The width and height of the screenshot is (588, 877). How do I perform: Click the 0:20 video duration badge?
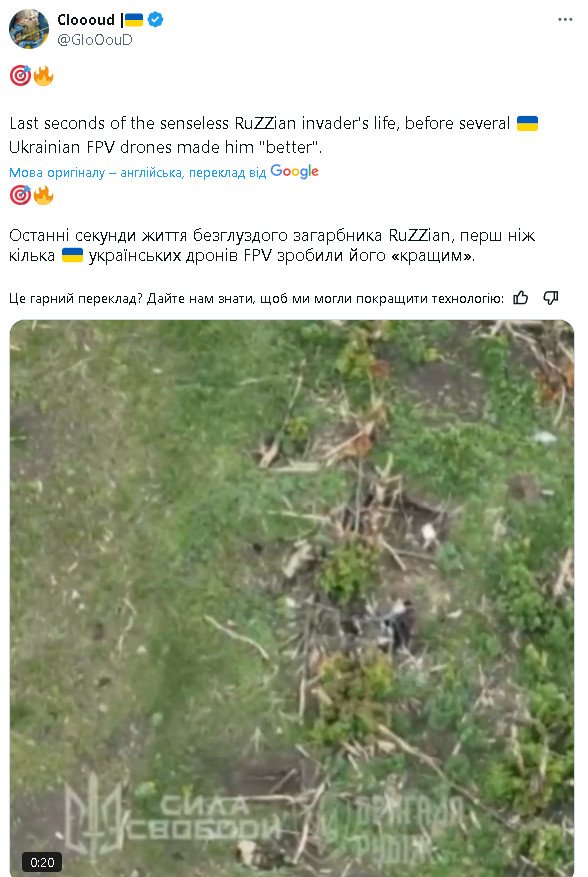42,862
